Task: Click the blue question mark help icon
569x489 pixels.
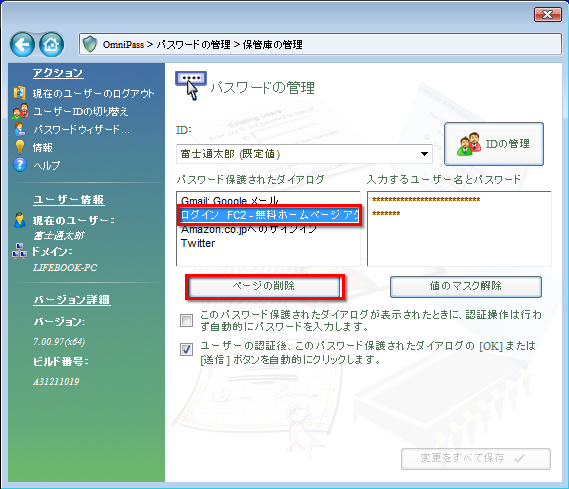Action: (x=20, y=165)
